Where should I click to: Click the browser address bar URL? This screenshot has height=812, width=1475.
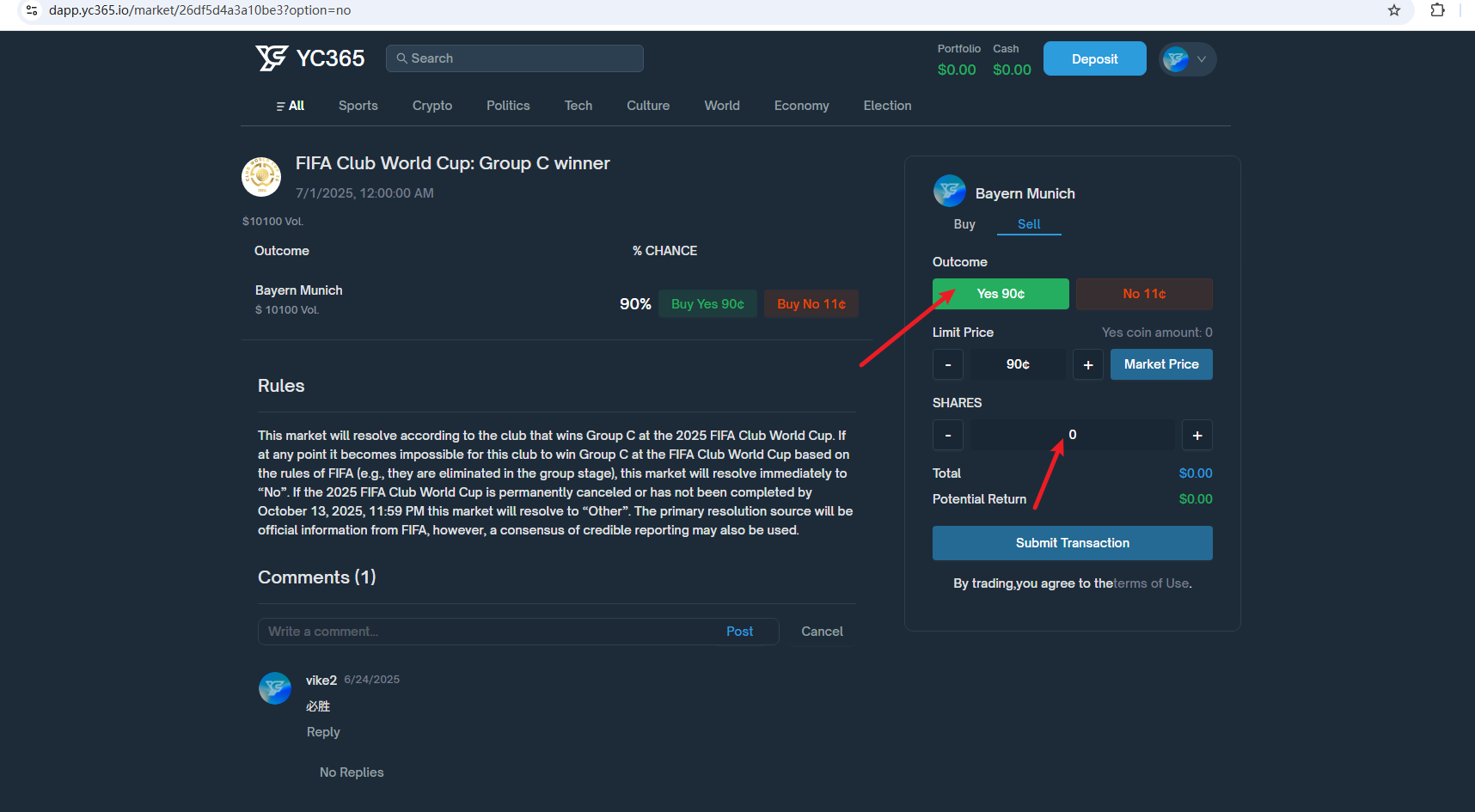[x=200, y=10]
